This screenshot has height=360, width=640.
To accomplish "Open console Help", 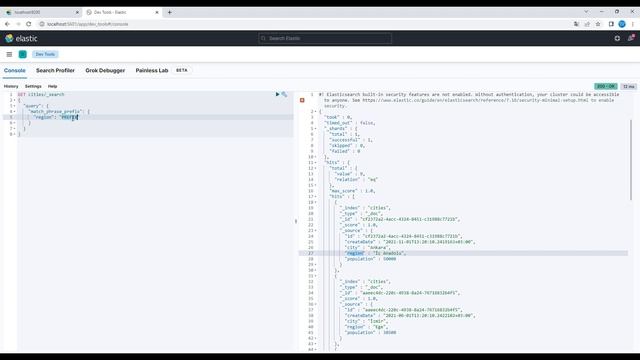I will (53, 87).
